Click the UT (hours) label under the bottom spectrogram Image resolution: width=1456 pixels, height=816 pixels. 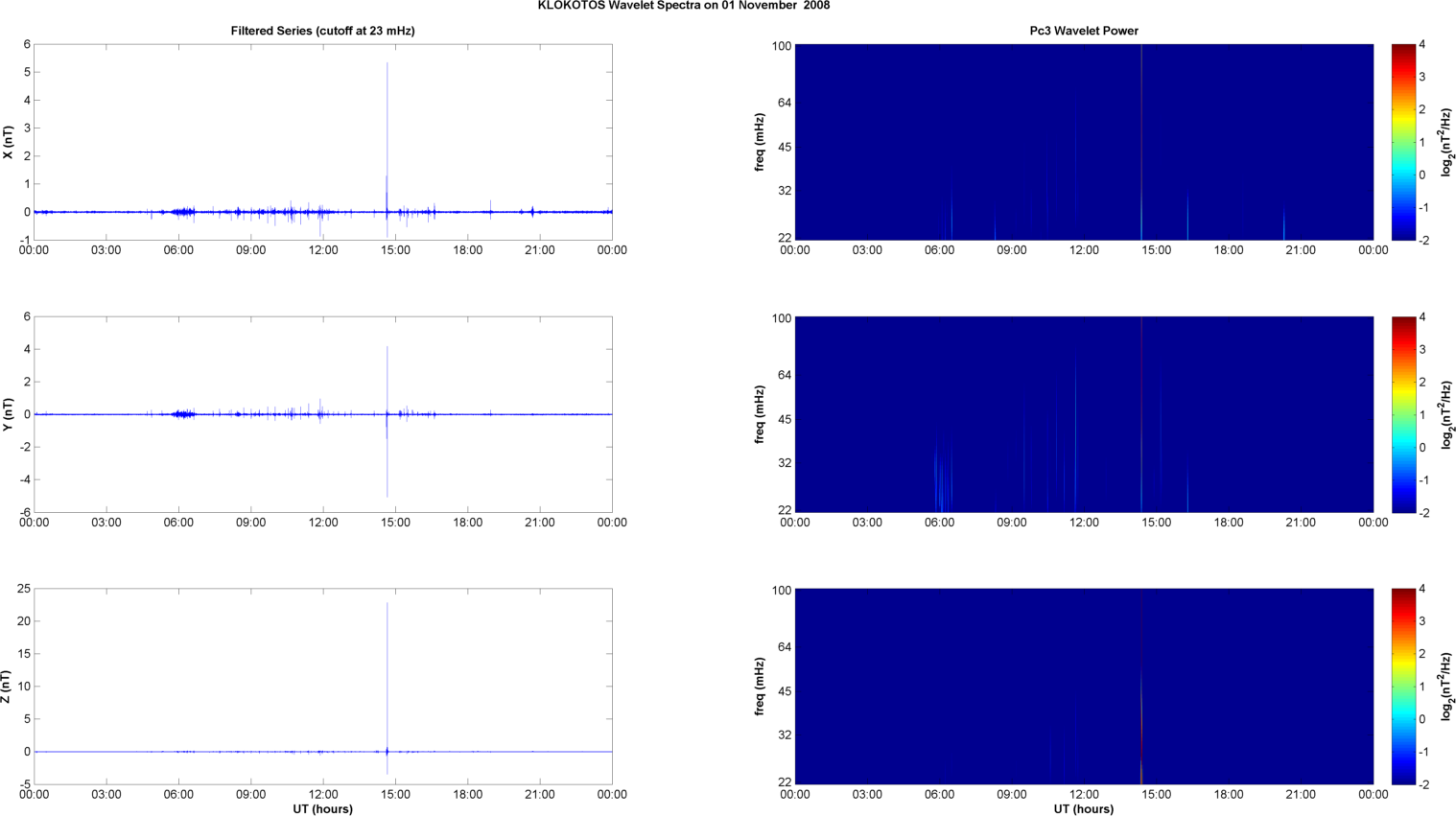(1084, 809)
